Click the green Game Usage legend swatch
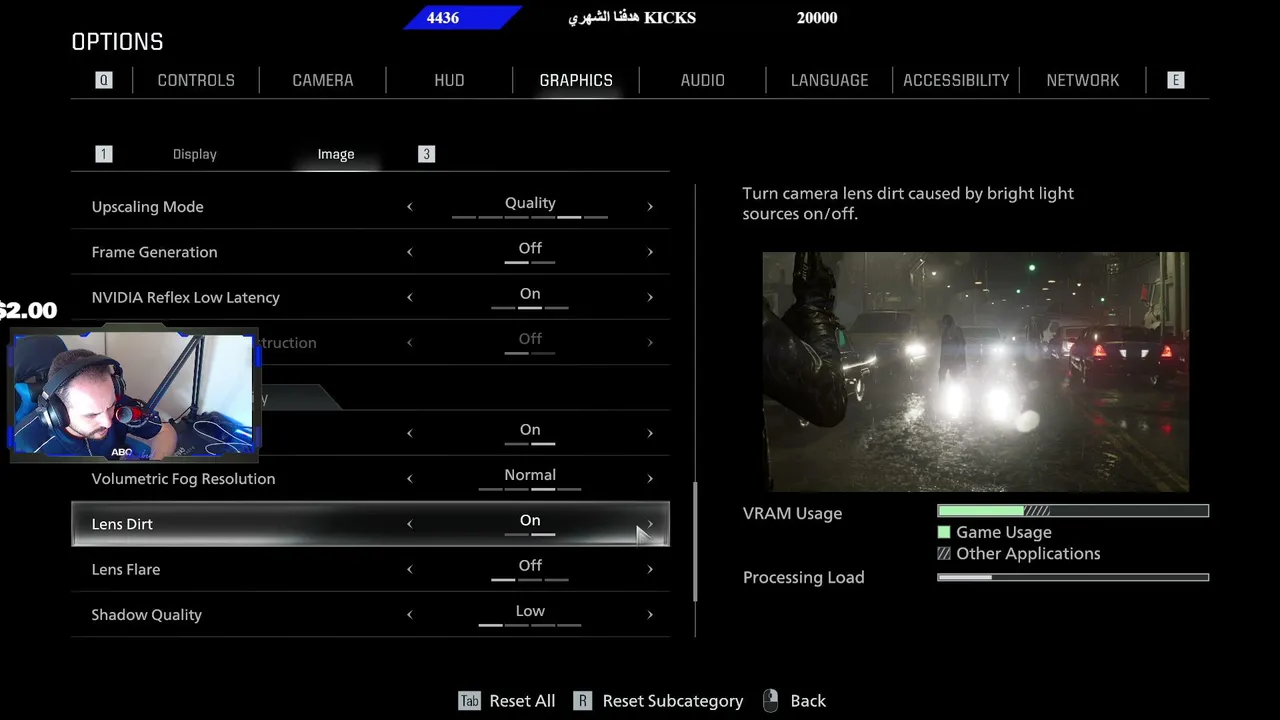Screen dimensions: 1280x720 (x=944, y=532)
